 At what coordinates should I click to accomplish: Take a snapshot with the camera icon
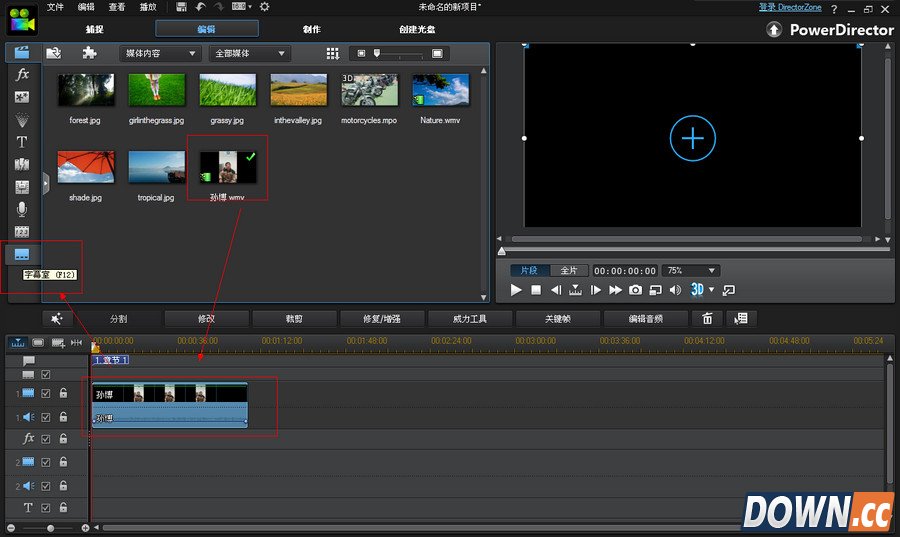(635, 290)
